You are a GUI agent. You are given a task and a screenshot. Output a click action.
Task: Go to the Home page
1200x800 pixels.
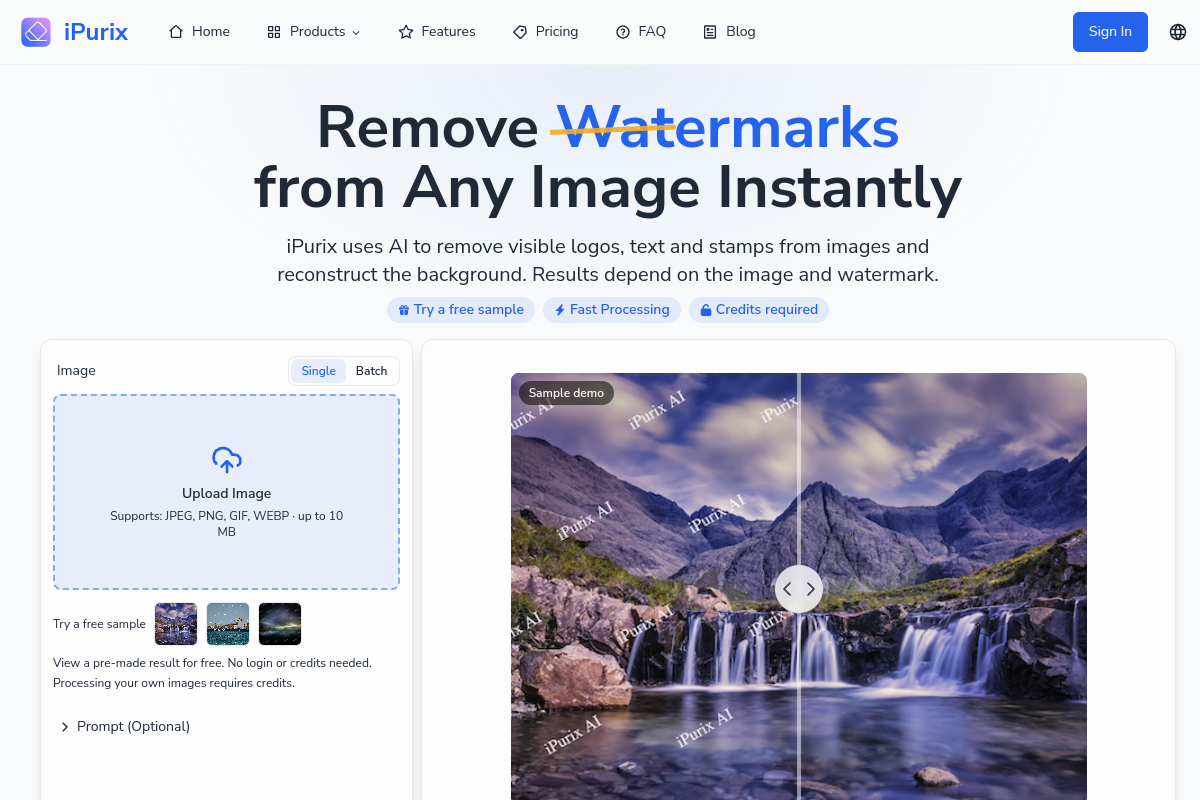coord(200,32)
